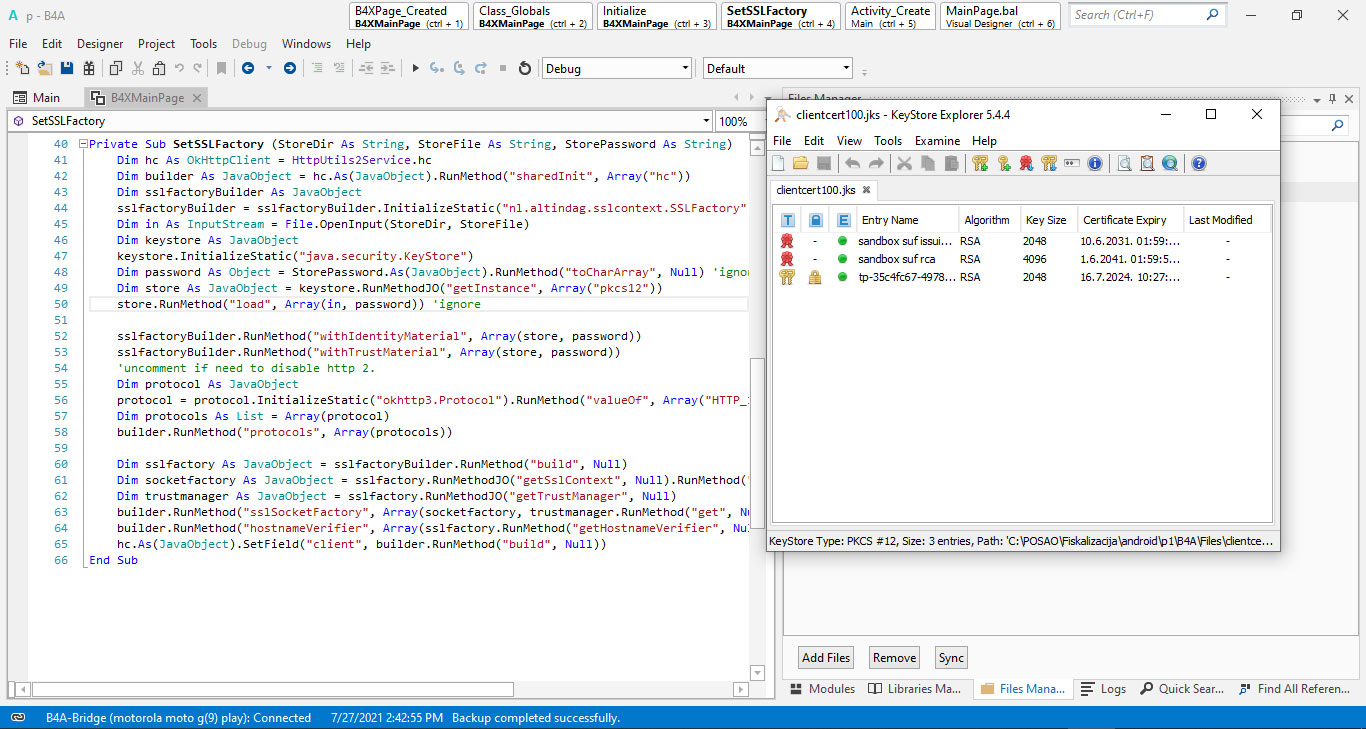Run the B4A project with the play icon
This screenshot has height=729, width=1366.
pyautogui.click(x=416, y=69)
